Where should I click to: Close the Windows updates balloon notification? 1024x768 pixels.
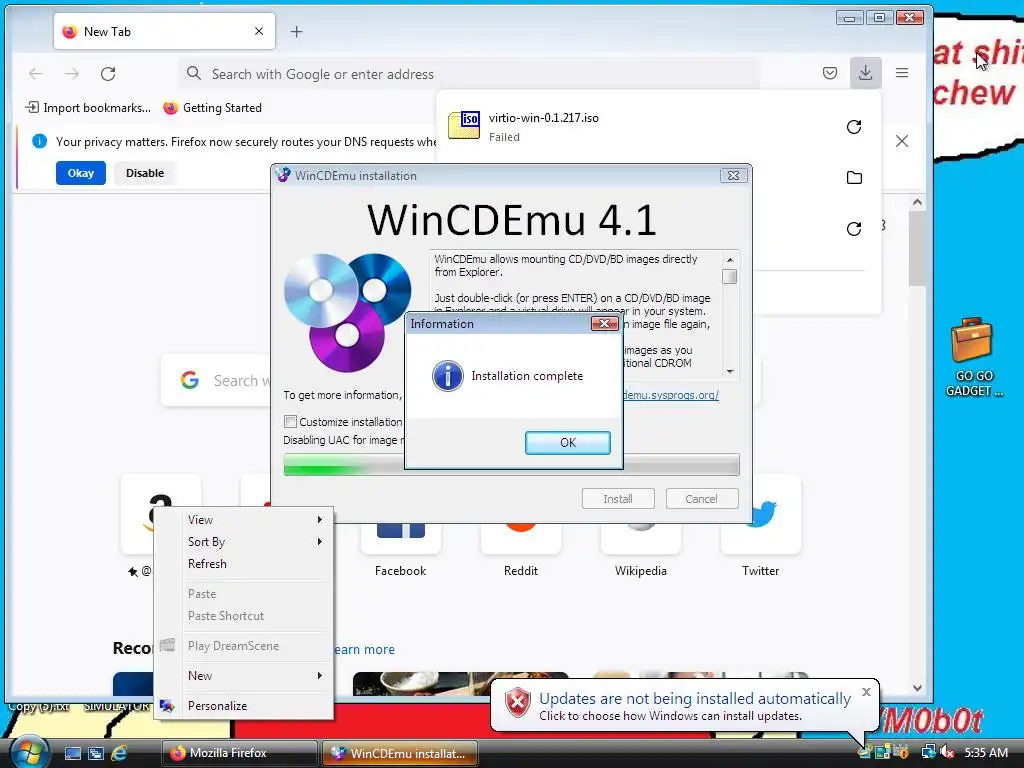(866, 692)
